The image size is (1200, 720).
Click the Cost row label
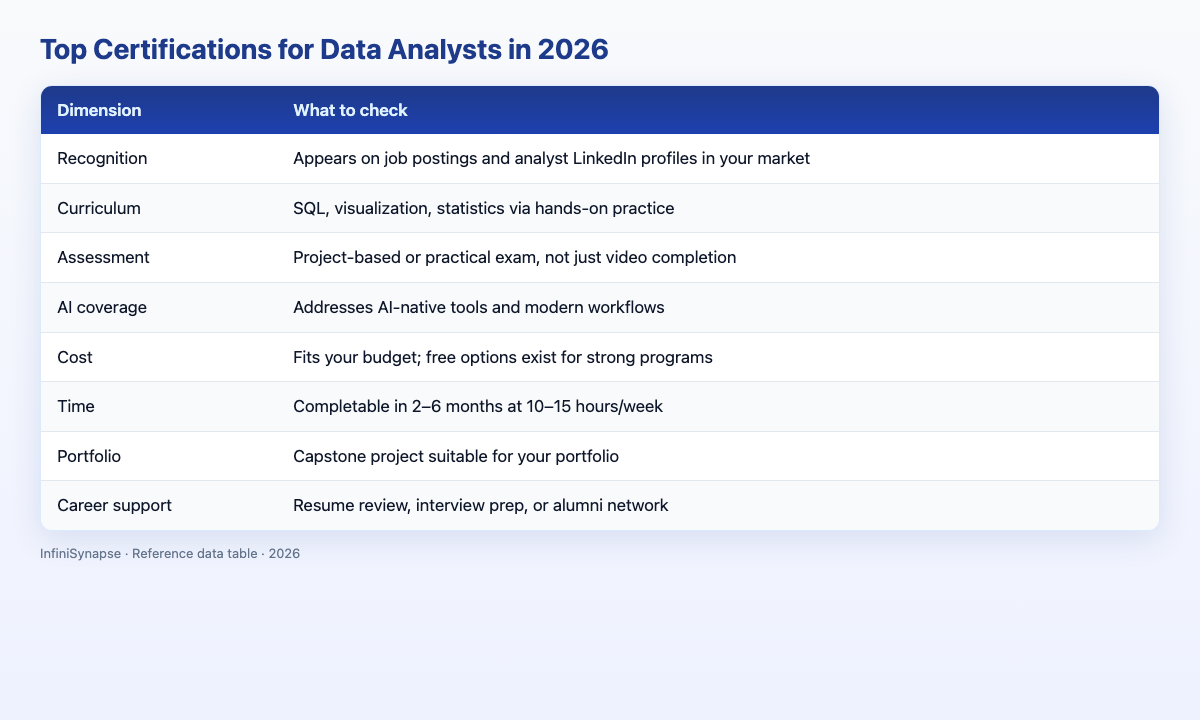click(x=74, y=357)
